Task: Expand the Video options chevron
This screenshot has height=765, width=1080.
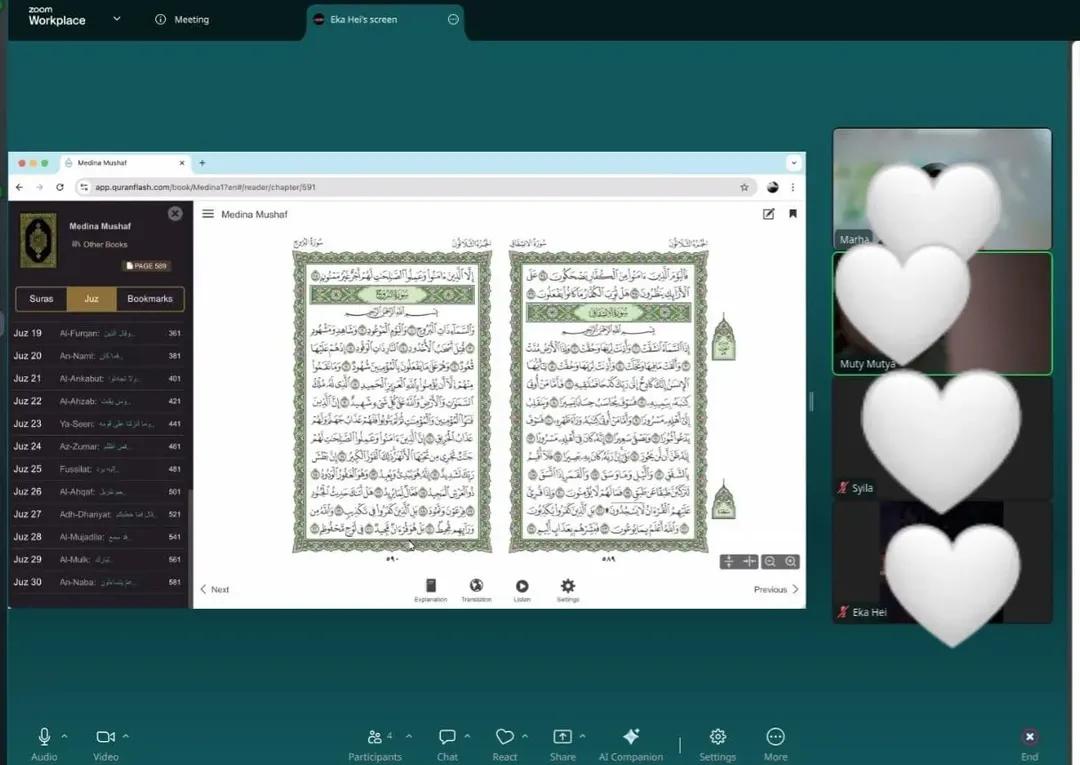Action: point(125,736)
